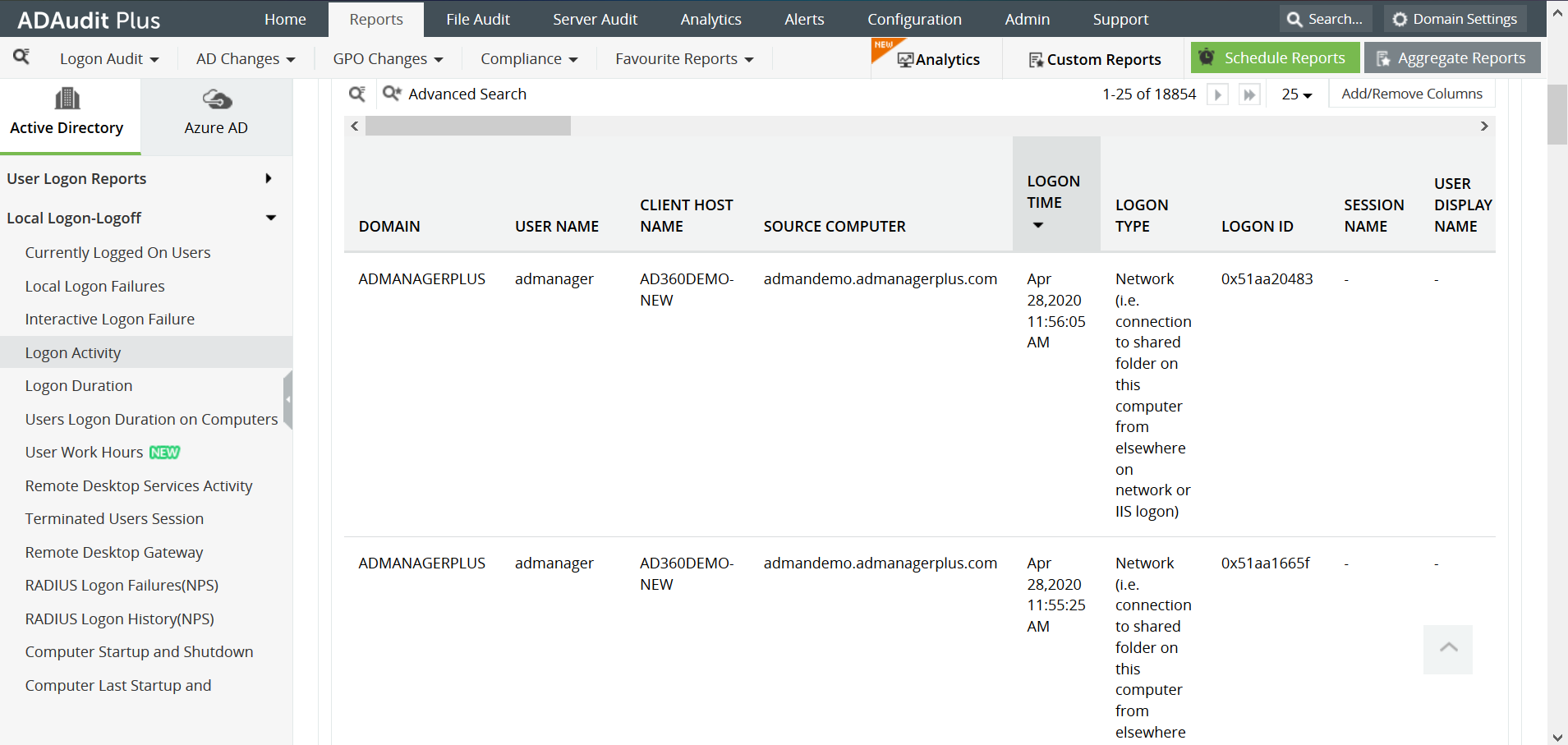This screenshot has width=1568, height=745.
Task: Open the Alerts menu
Action: click(802, 18)
